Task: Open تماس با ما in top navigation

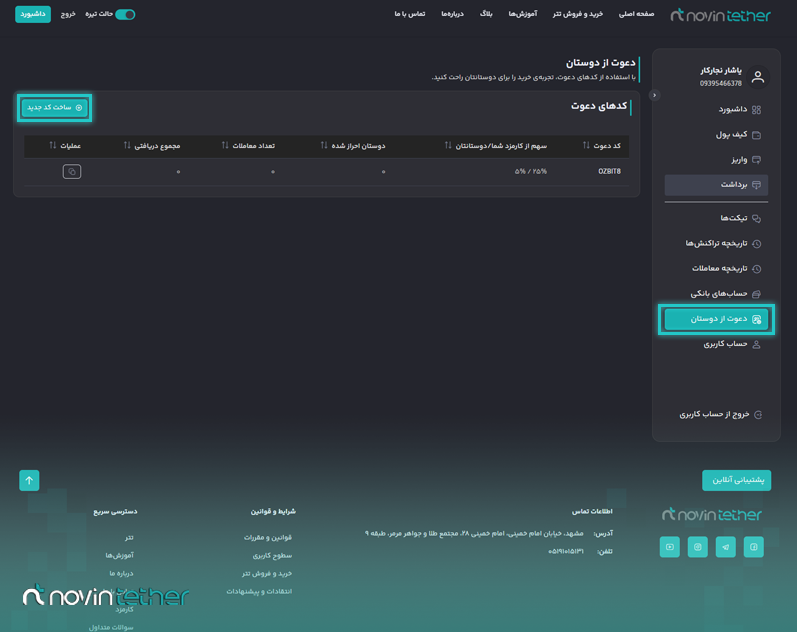Action: (410, 14)
